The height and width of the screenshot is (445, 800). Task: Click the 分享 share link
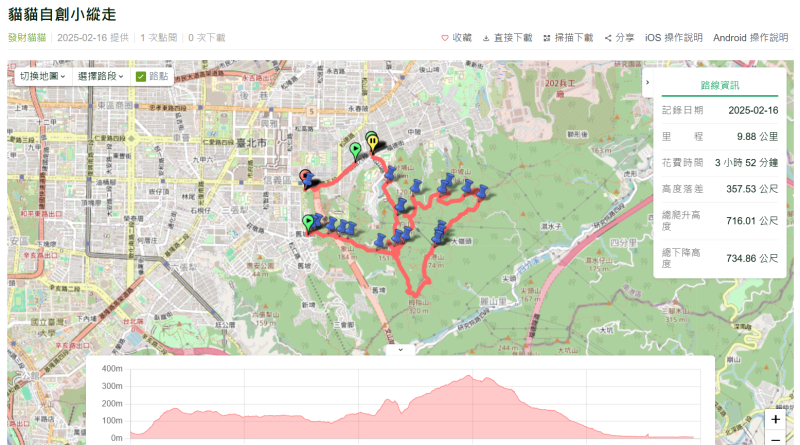pos(624,38)
